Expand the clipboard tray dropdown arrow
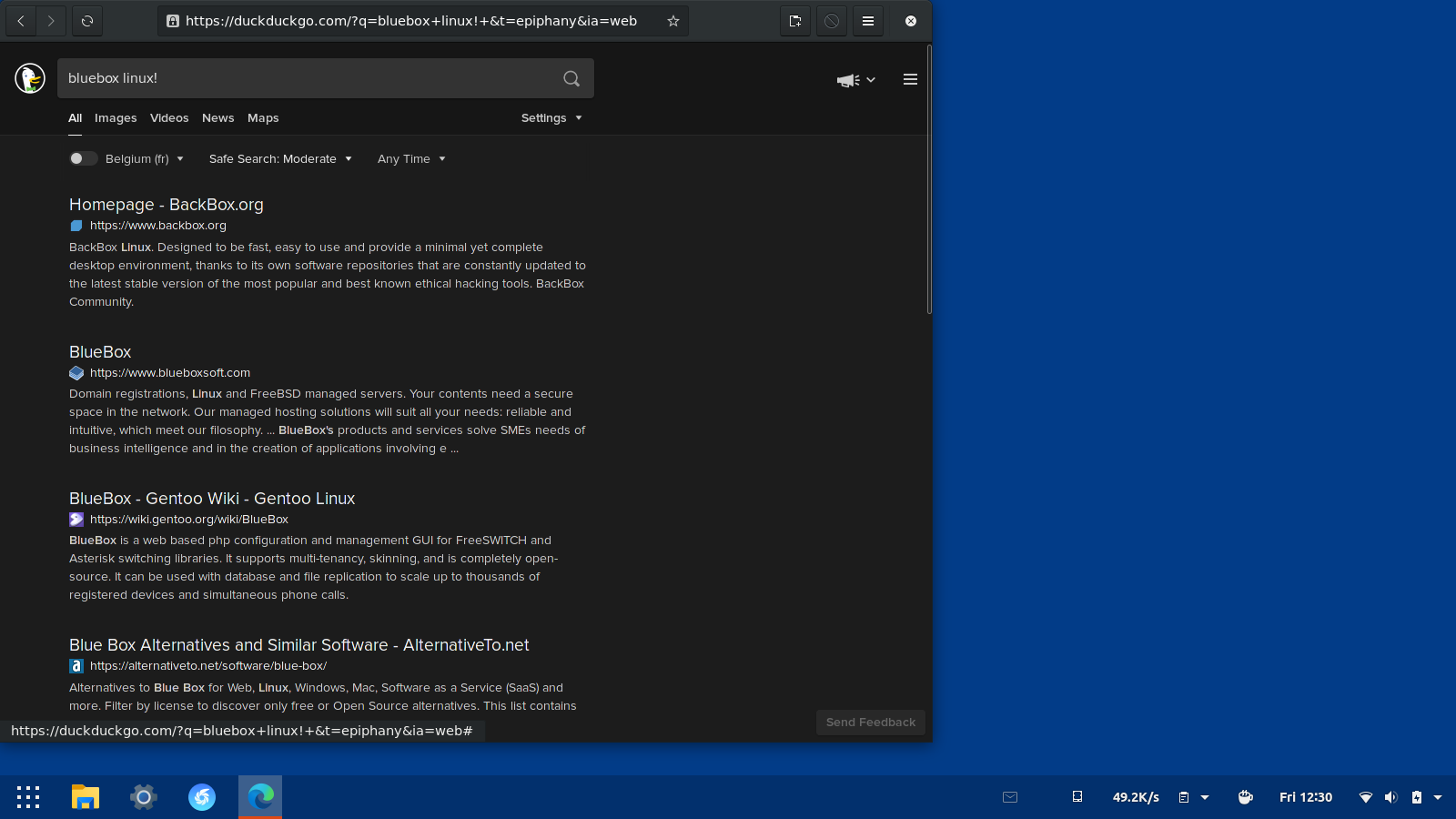 click(x=1205, y=797)
